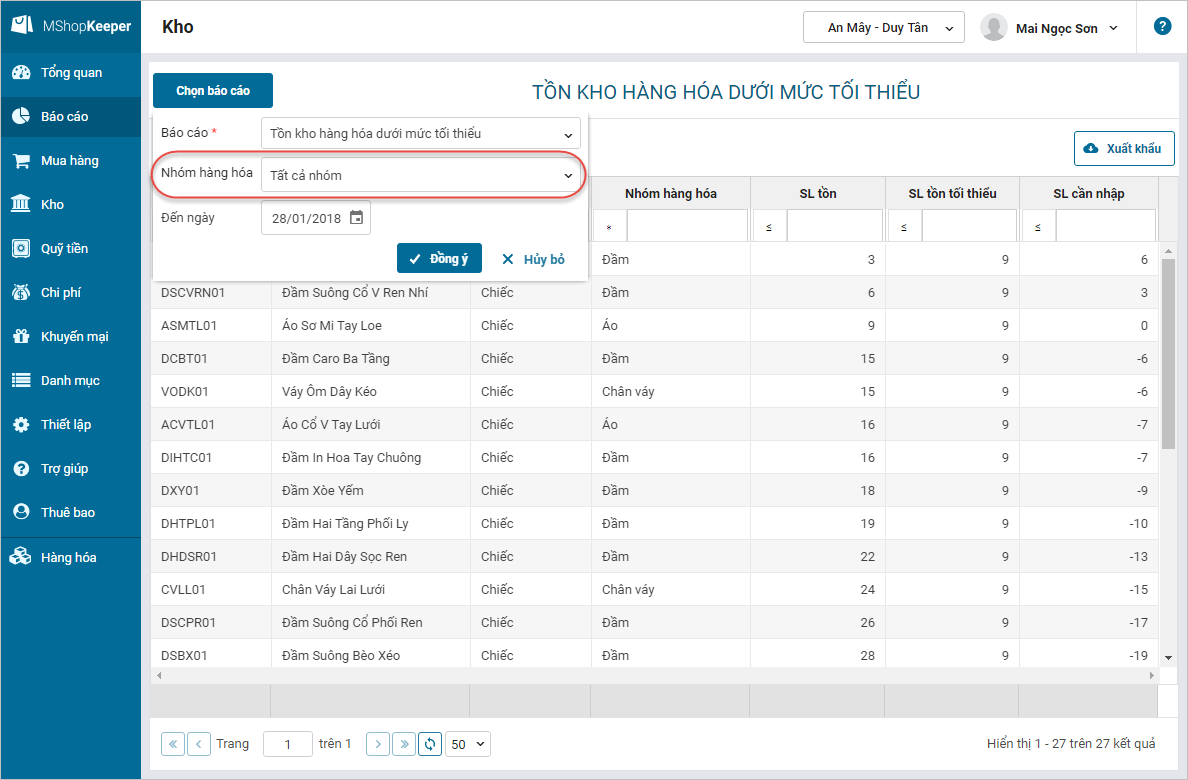Change the page size dropdown showing 50
The image size is (1188, 780).
[469, 744]
